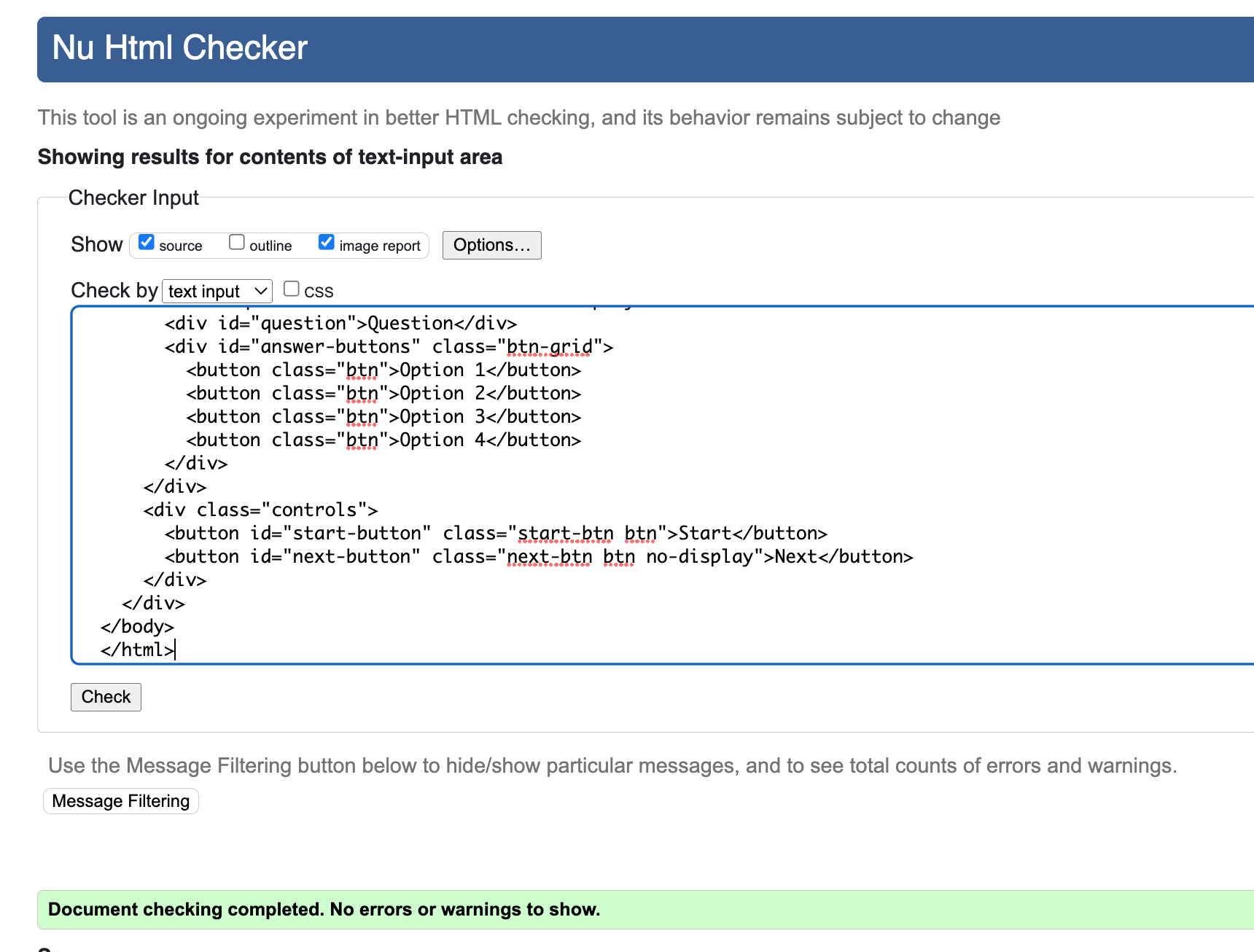Click the Option 1 button code line
The height and width of the screenshot is (952, 1254).
383,370
